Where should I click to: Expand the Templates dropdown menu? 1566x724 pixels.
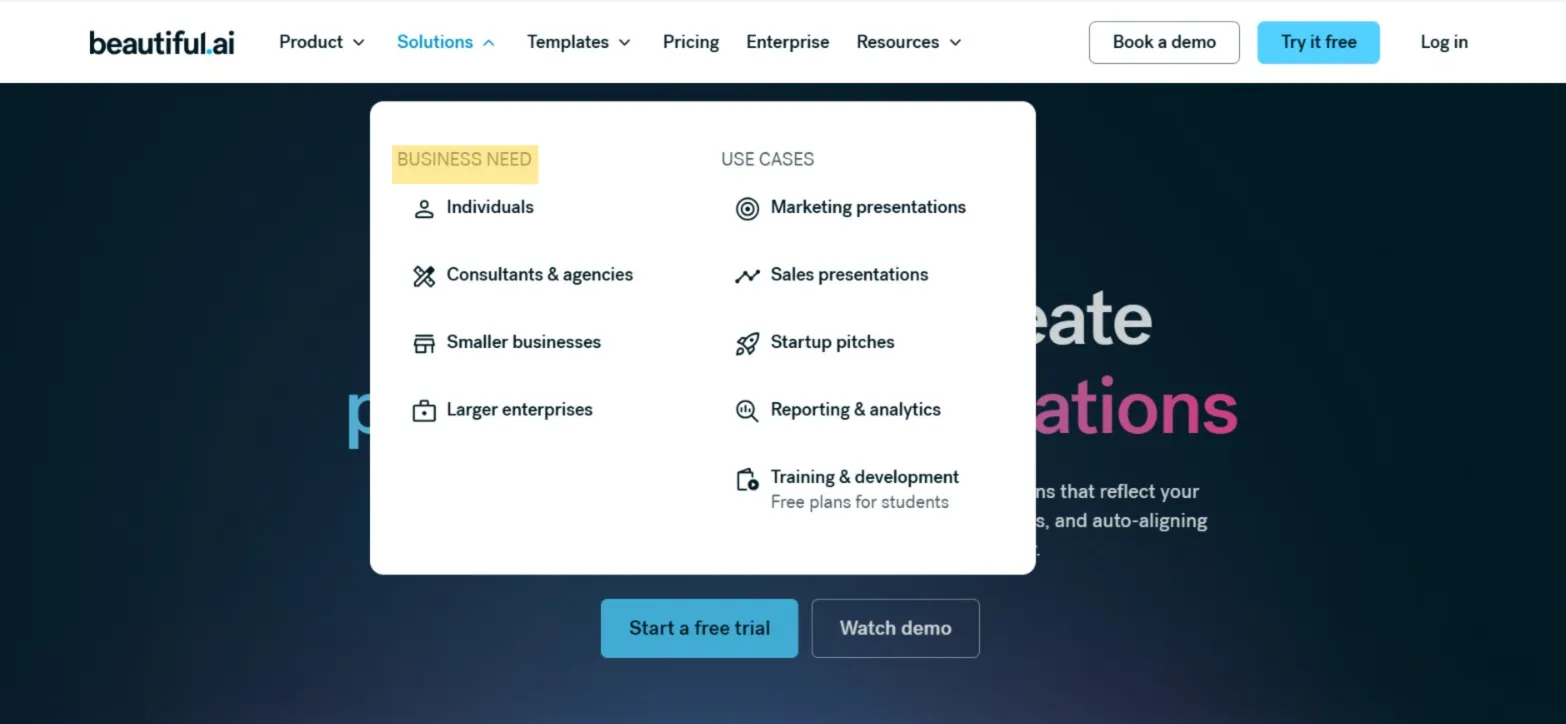579,42
